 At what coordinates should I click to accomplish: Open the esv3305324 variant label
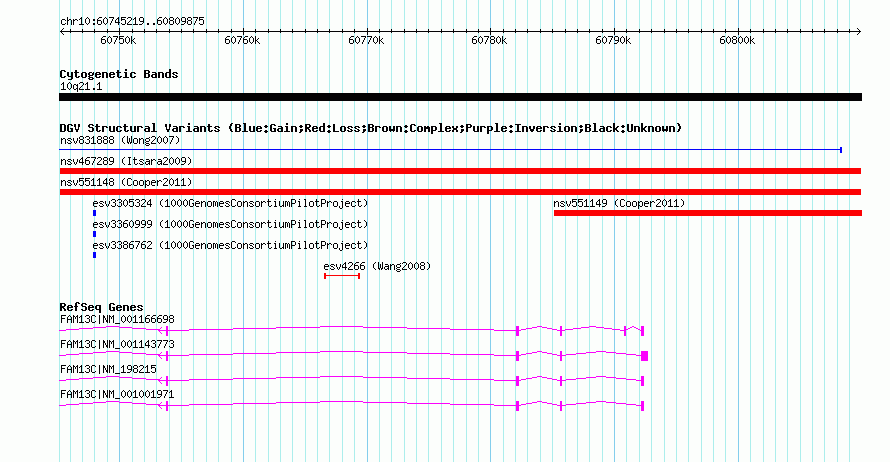point(230,203)
